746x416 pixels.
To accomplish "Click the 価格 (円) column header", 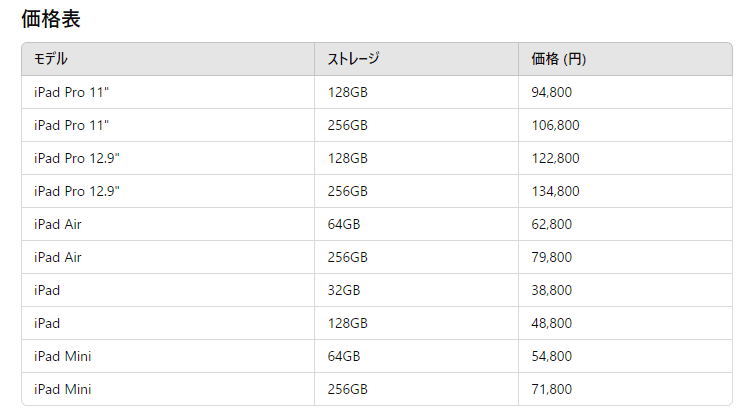I will pyautogui.click(x=559, y=59).
